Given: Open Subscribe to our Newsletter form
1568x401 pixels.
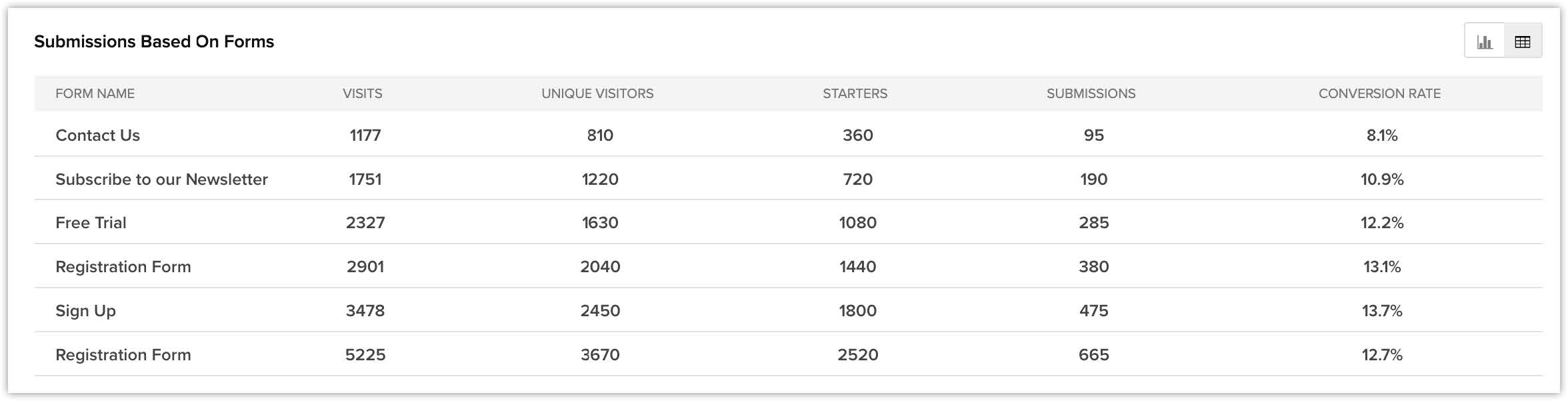Looking at the screenshot, I should coord(161,179).
